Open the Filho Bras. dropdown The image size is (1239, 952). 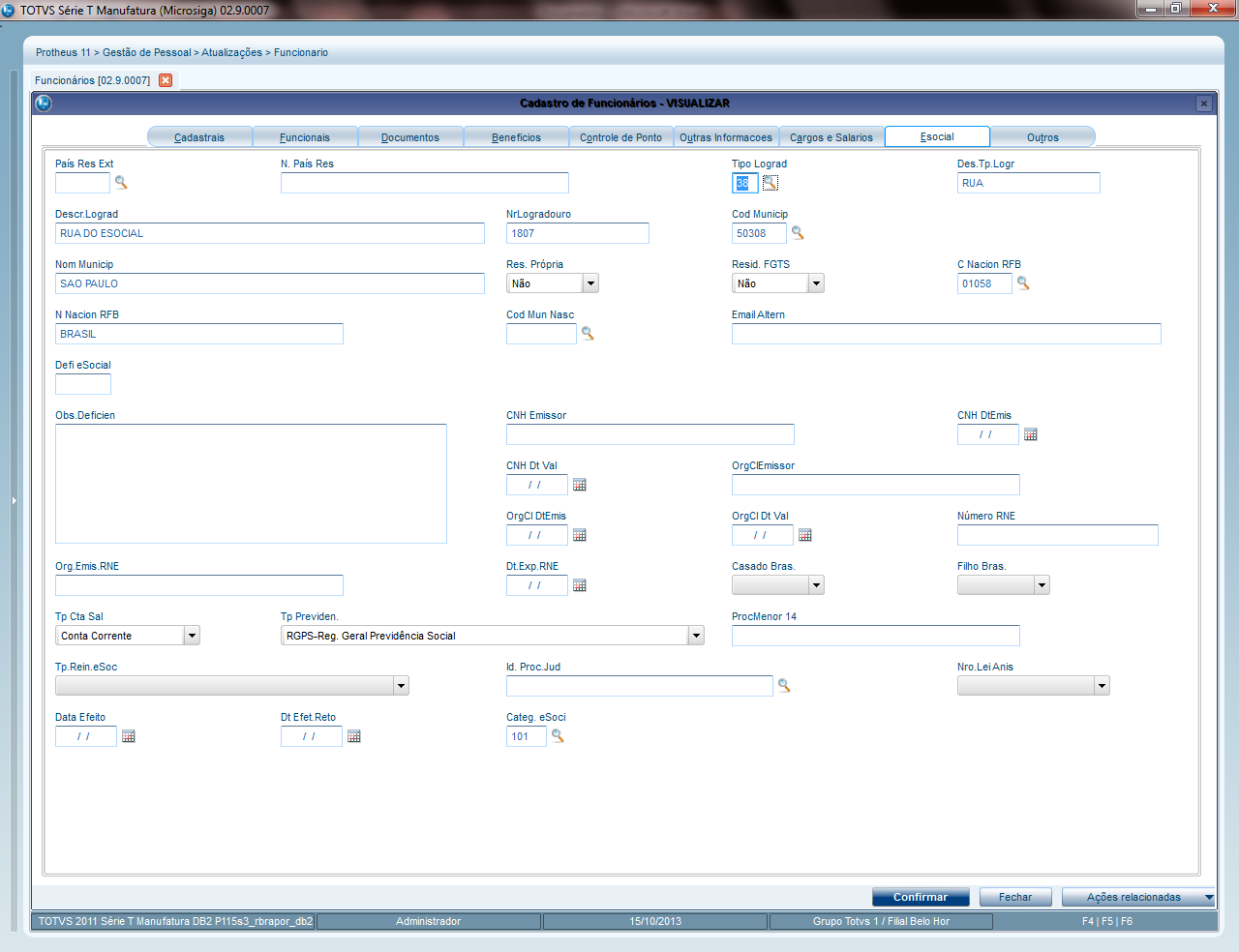(x=1042, y=585)
